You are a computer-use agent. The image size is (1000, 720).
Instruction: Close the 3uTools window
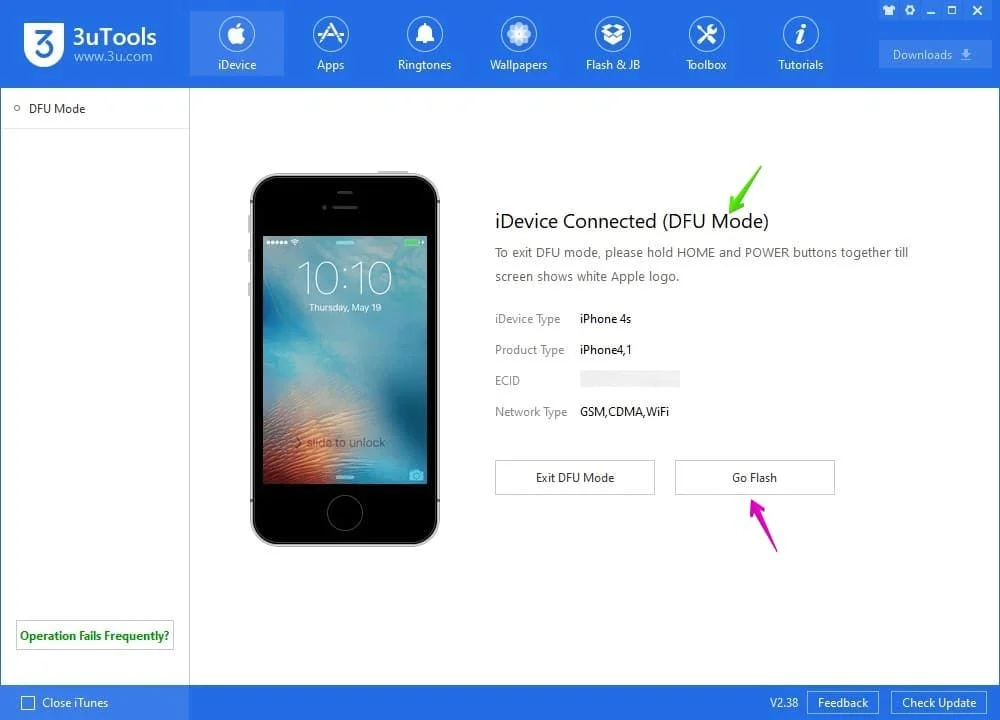tap(978, 10)
